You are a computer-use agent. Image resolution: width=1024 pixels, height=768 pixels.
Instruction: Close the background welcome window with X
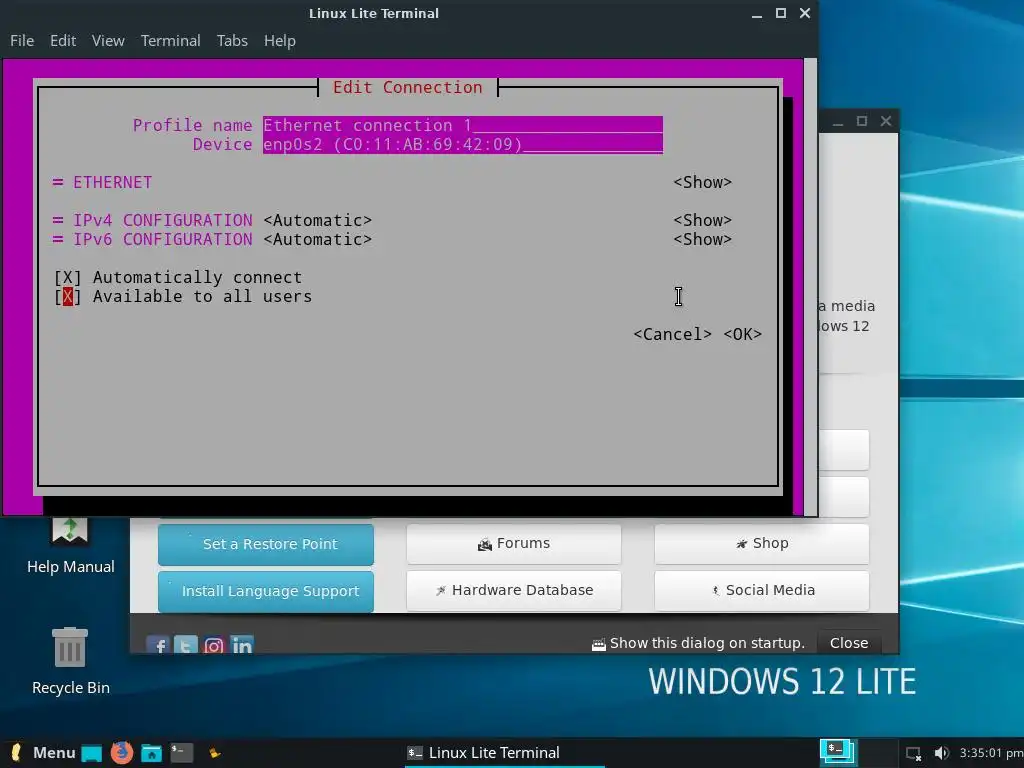pyautogui.click(x=886, y=121)
